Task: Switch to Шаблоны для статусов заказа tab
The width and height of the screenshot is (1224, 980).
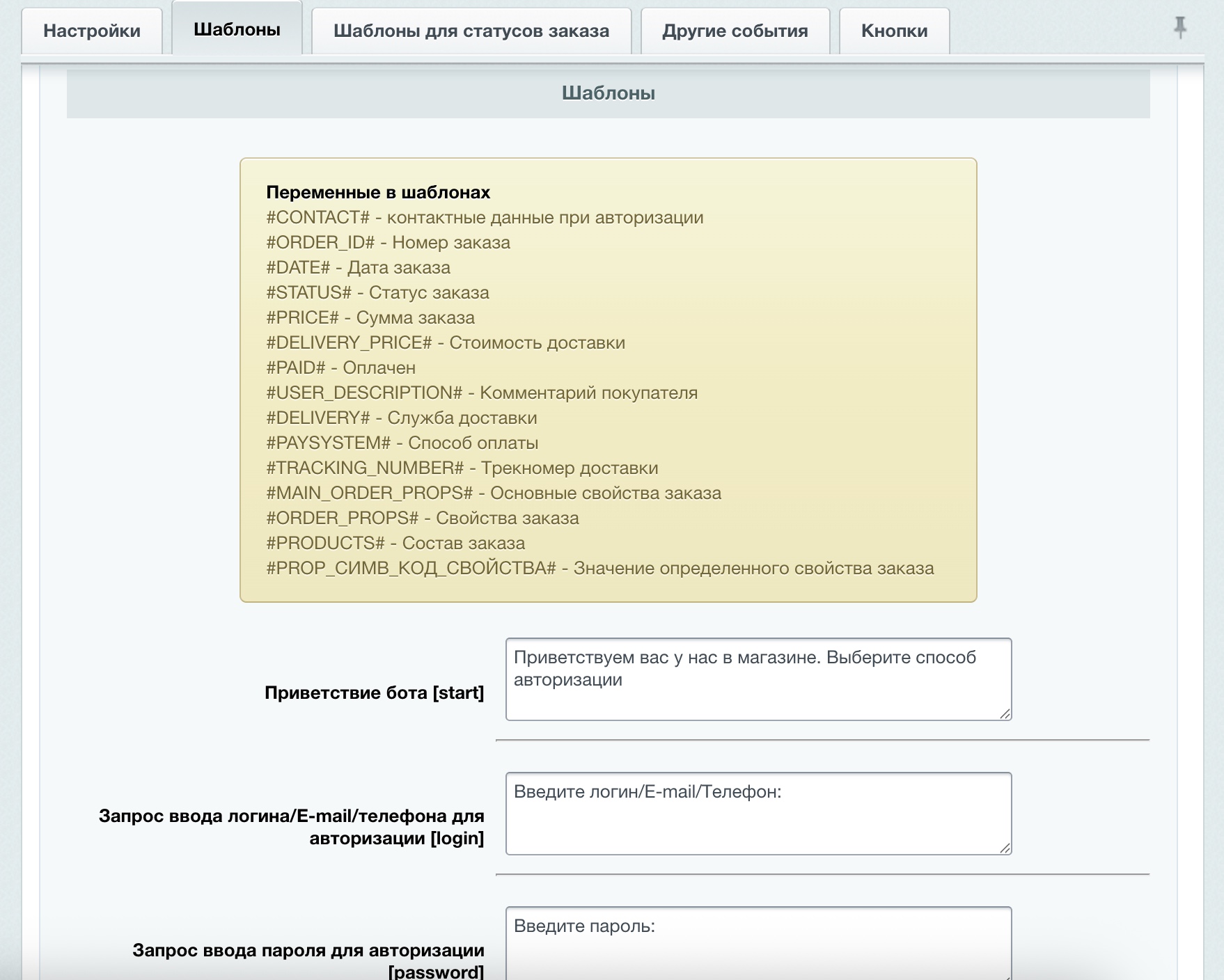Action: click(471, 31)
